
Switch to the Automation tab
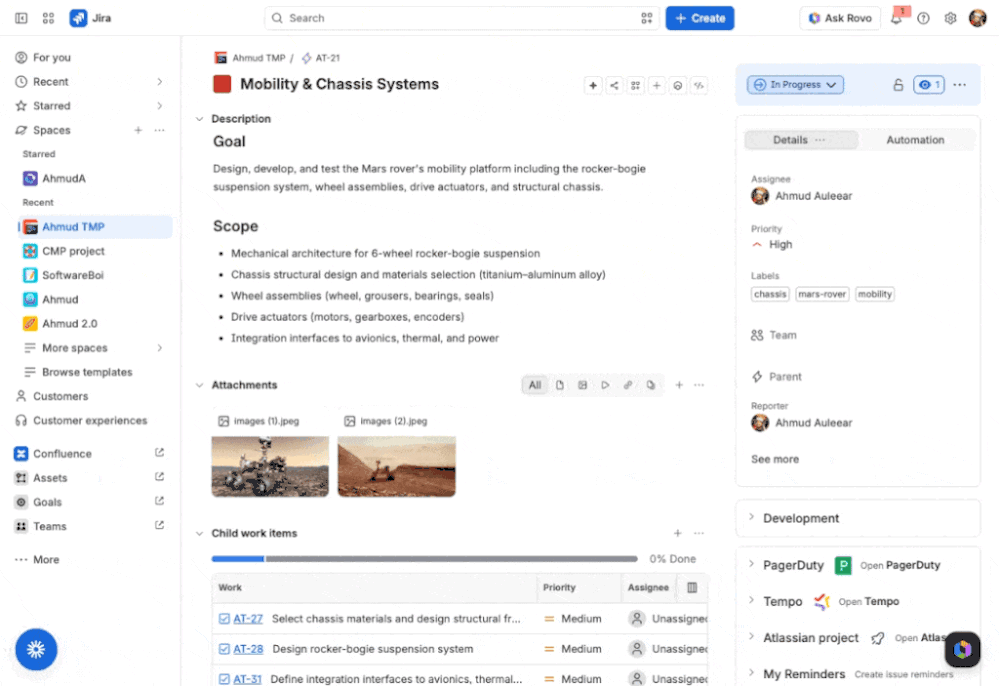pos(915,139)
